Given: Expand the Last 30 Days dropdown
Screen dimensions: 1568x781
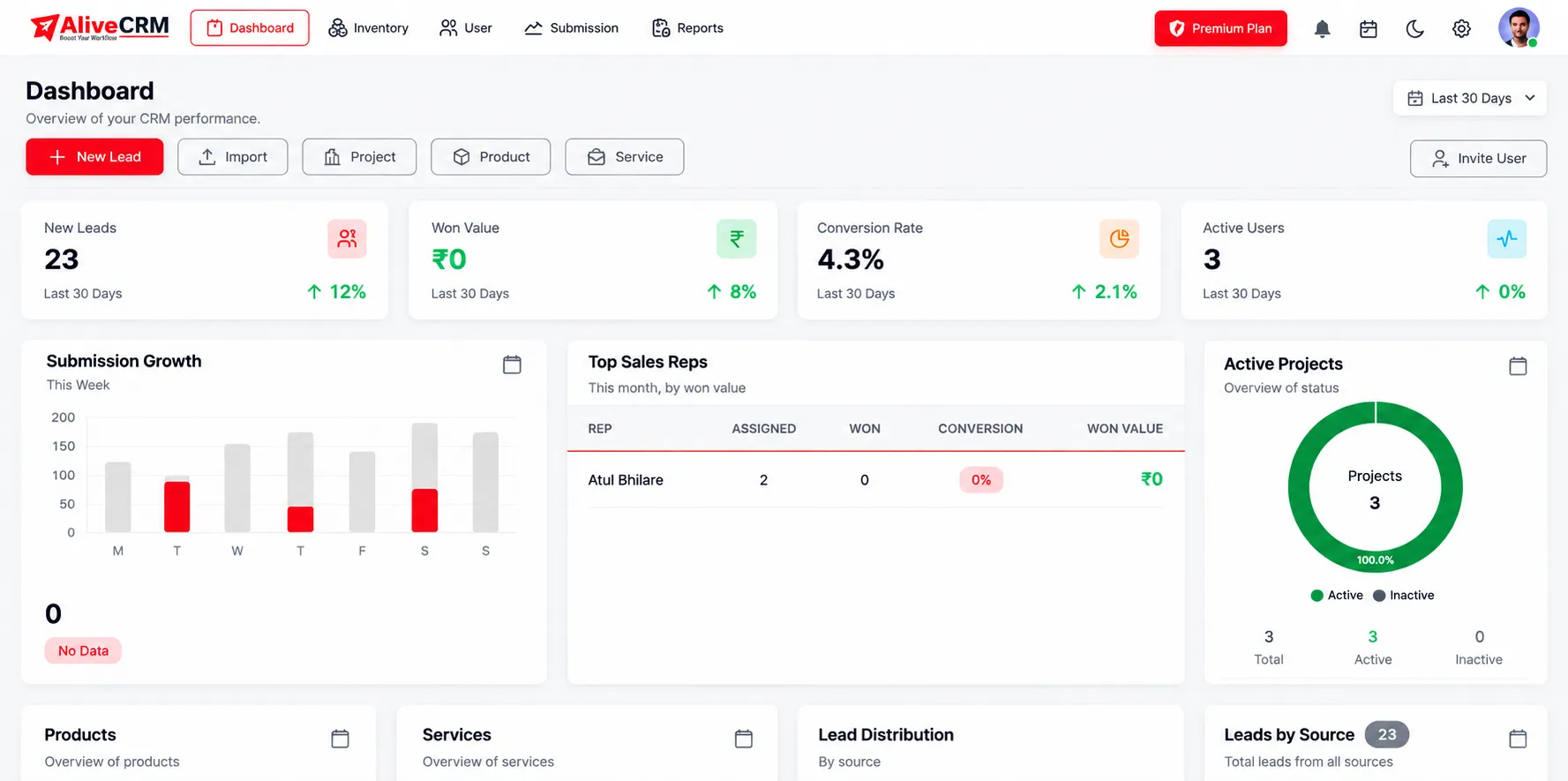Looking at the screenshot, I should click(1470, 98).
